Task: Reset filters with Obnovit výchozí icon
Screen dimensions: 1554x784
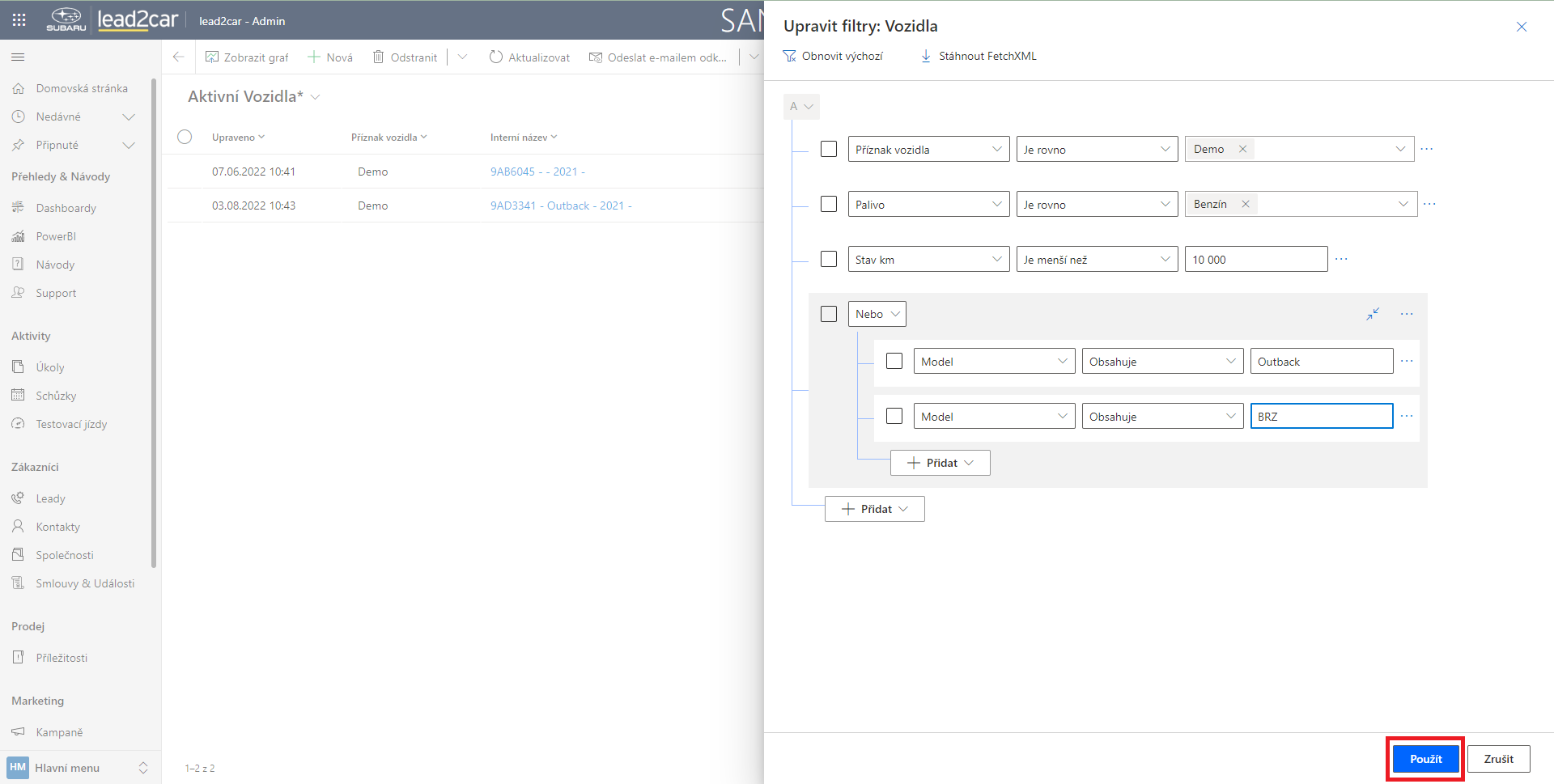Action: pyautogui.click(x=789, y=57)
